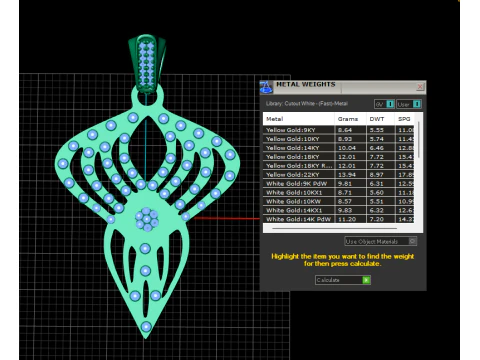The height and width of the screenshot is (360, 480).
Task: Sort by the Grams column header
Action: pyautogui.click(x=350, y=119)
